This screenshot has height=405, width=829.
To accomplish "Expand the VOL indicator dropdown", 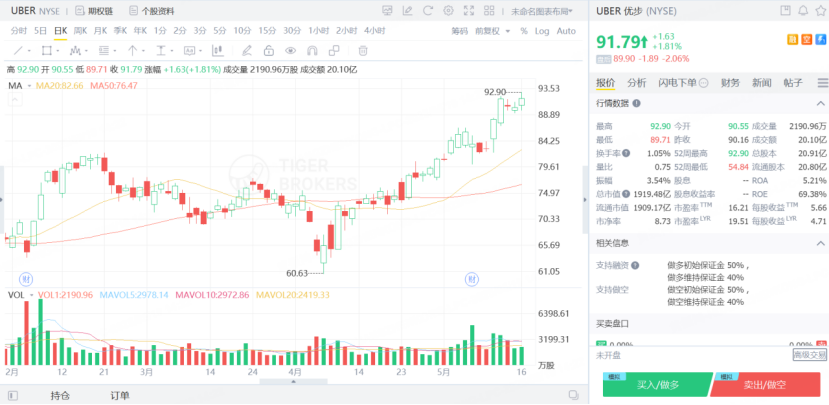I will coord(32,294).
